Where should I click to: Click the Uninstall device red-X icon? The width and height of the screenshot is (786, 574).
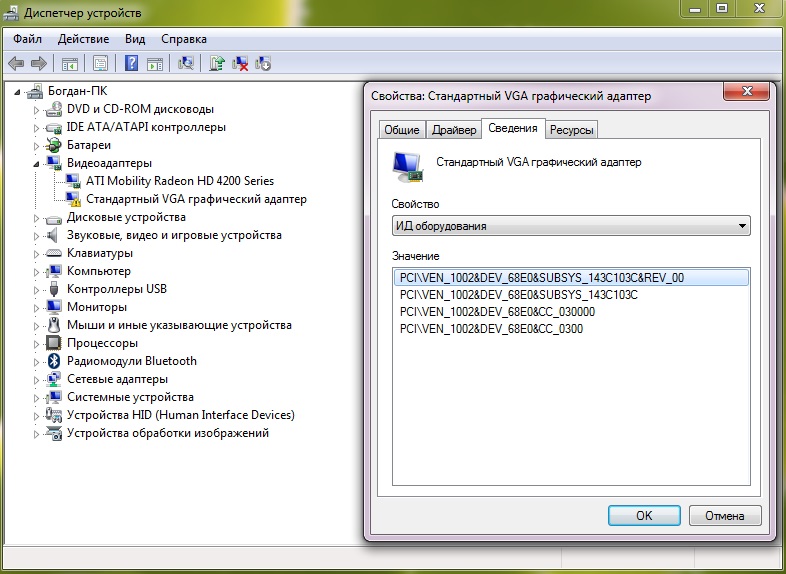pyautogui.click(x=240, y=64)
